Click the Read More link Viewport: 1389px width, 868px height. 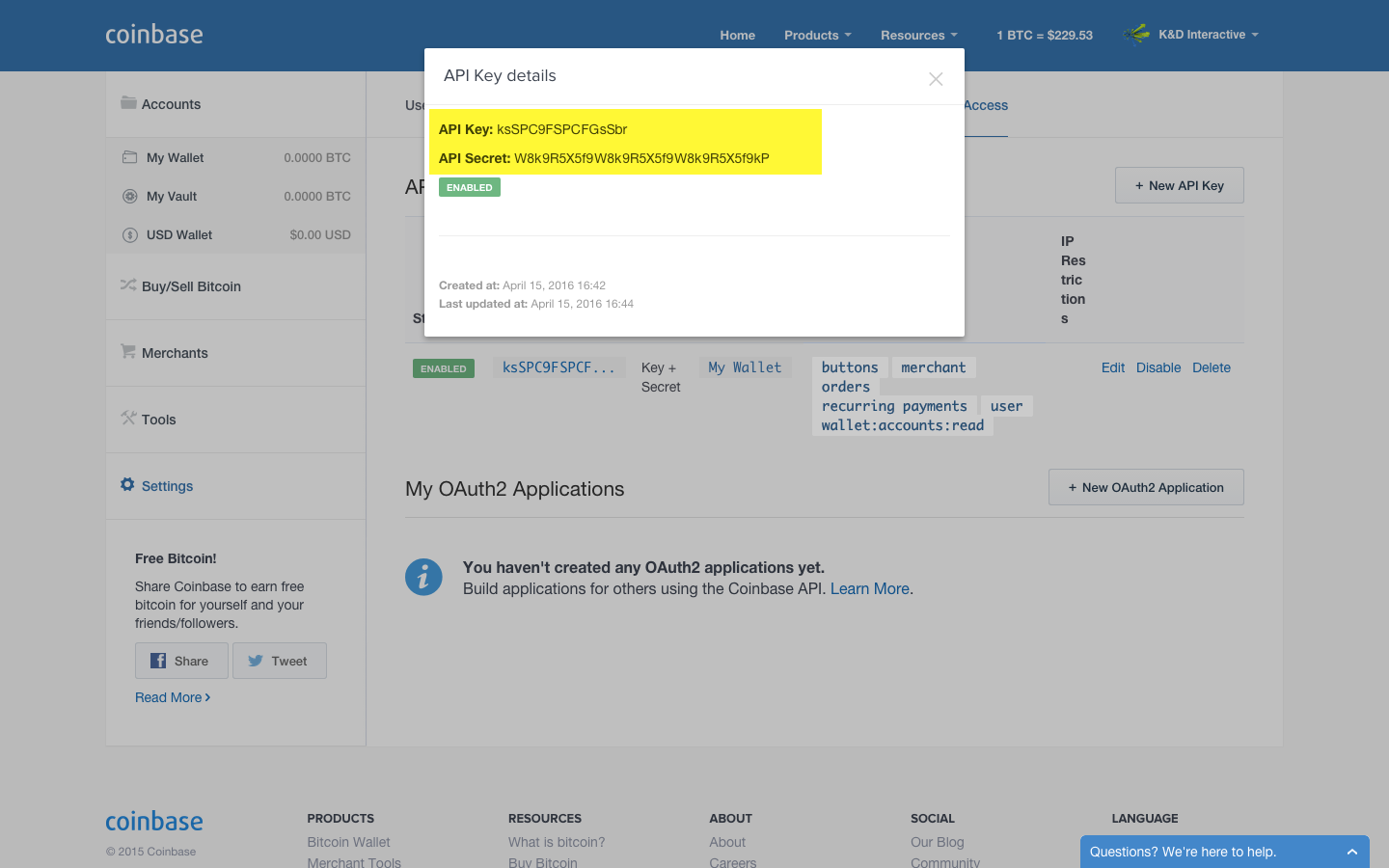173,697
